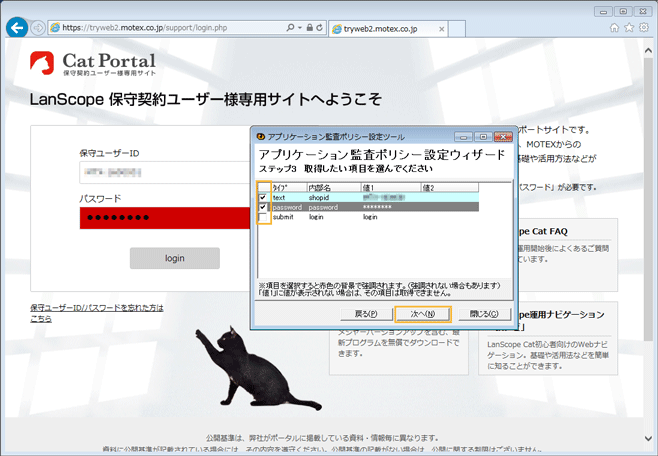Select the shopid cell in wizard list

coord(319,198)
